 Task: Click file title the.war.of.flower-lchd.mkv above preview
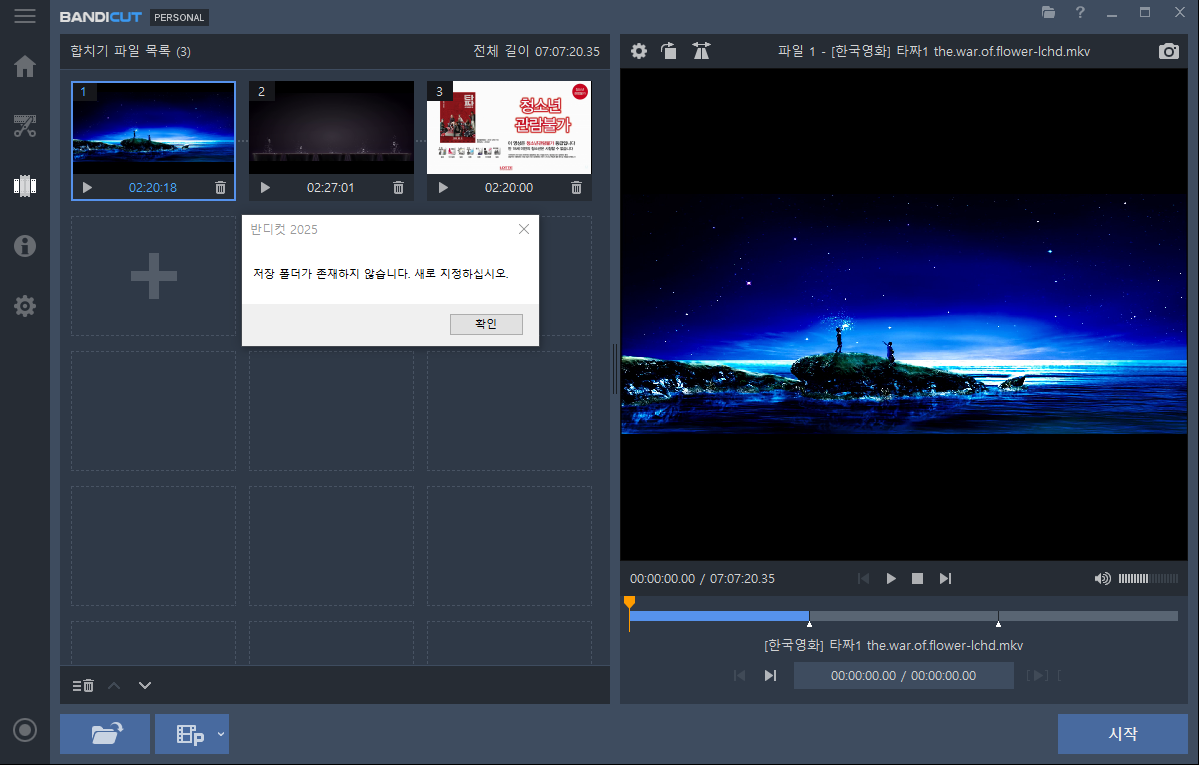coord(934,51)
